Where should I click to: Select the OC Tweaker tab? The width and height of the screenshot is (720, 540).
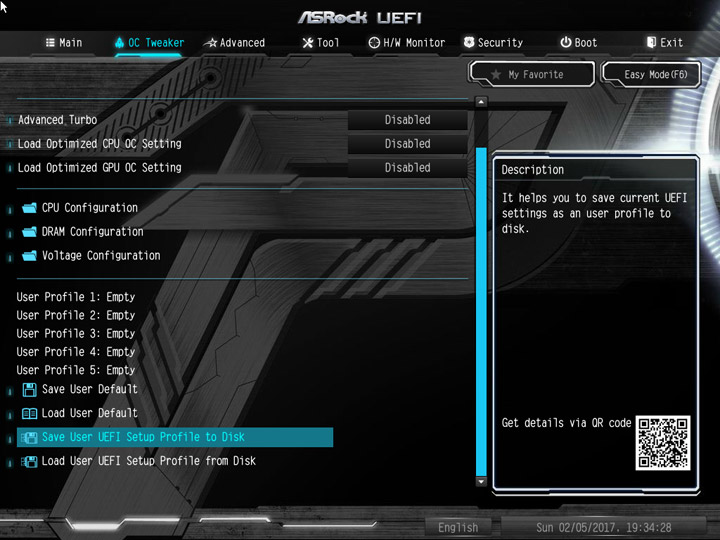click(149, 43)
